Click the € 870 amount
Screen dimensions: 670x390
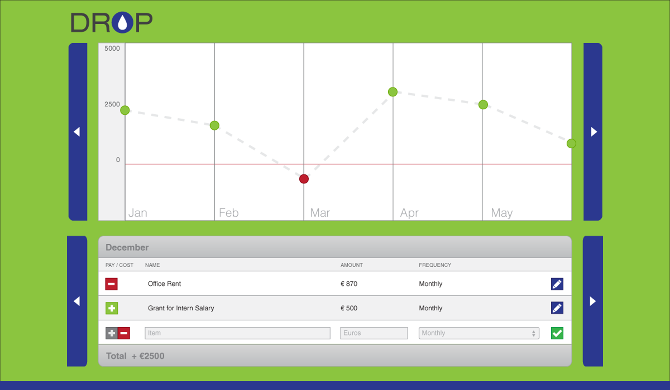coord(349,284)
